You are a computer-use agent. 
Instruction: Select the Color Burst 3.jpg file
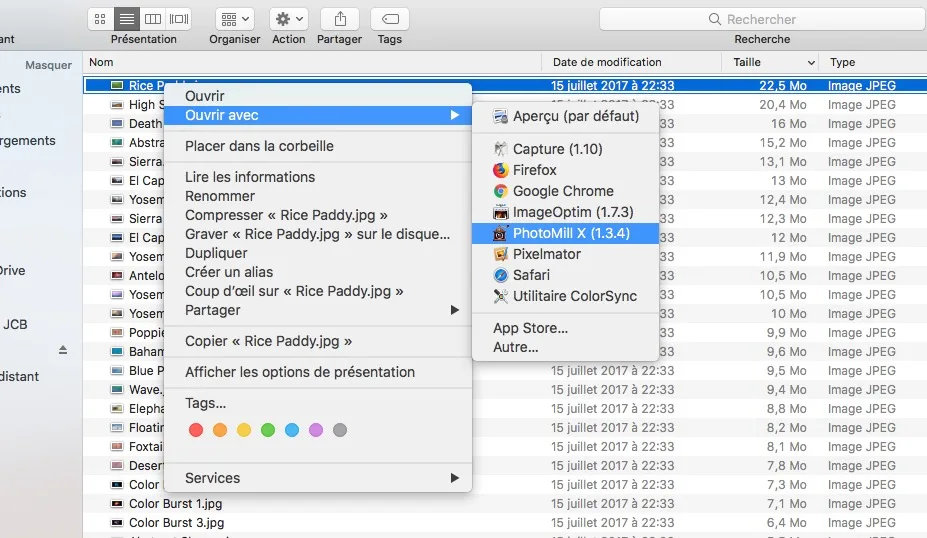click(x=176, y=523)
